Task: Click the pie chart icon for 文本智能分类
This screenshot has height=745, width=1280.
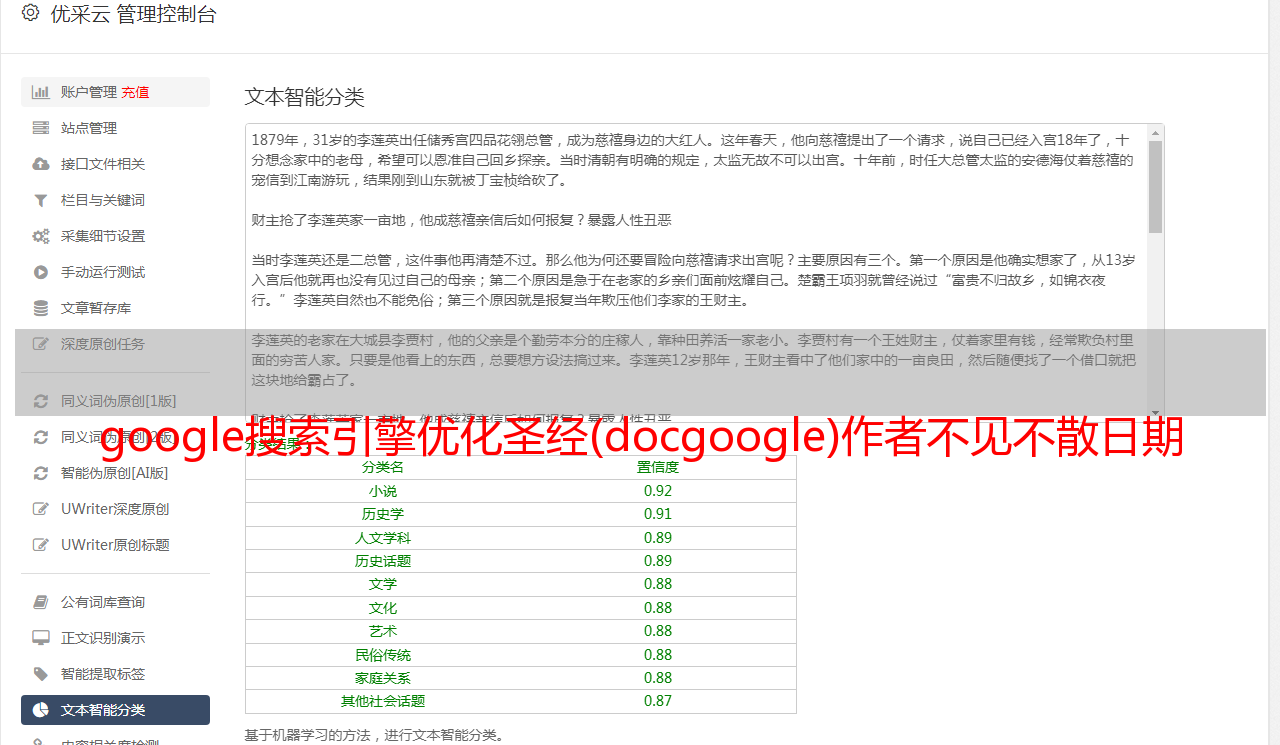Action: click(x=41, y=710)
